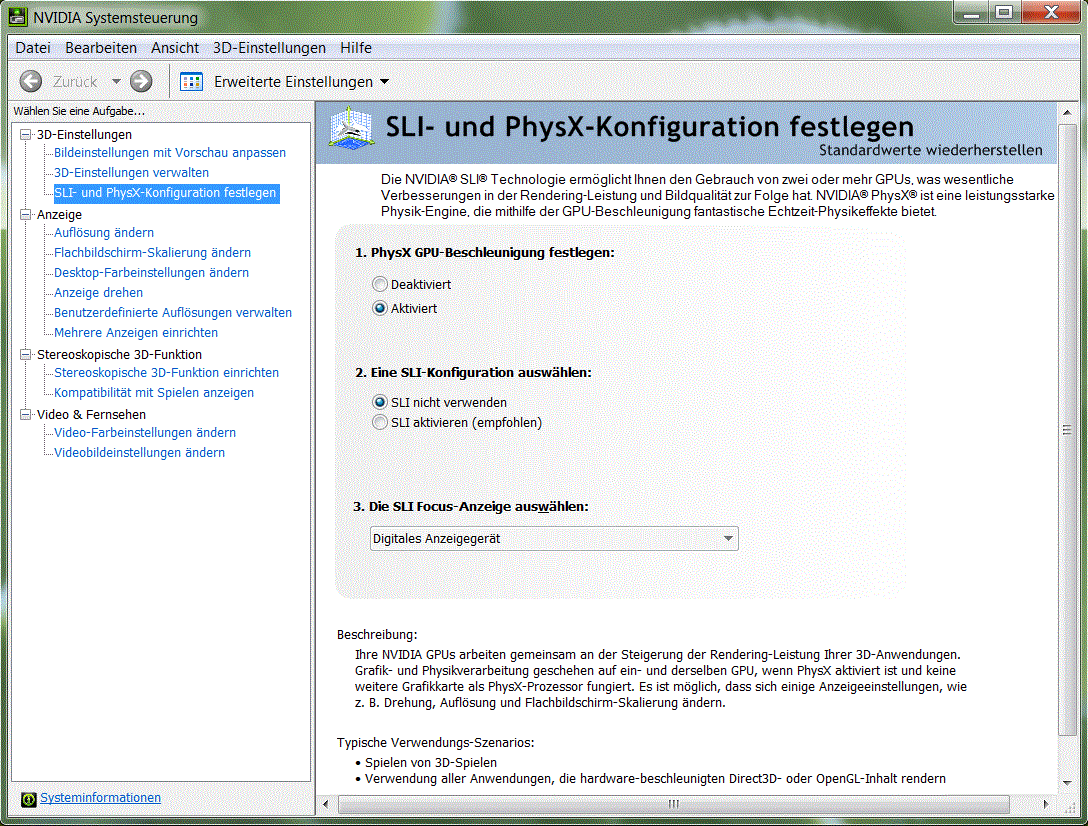Open Desktop-Farbeinstellungen ändern
This screenshot has width=1088, height=826.
[151, 273]
